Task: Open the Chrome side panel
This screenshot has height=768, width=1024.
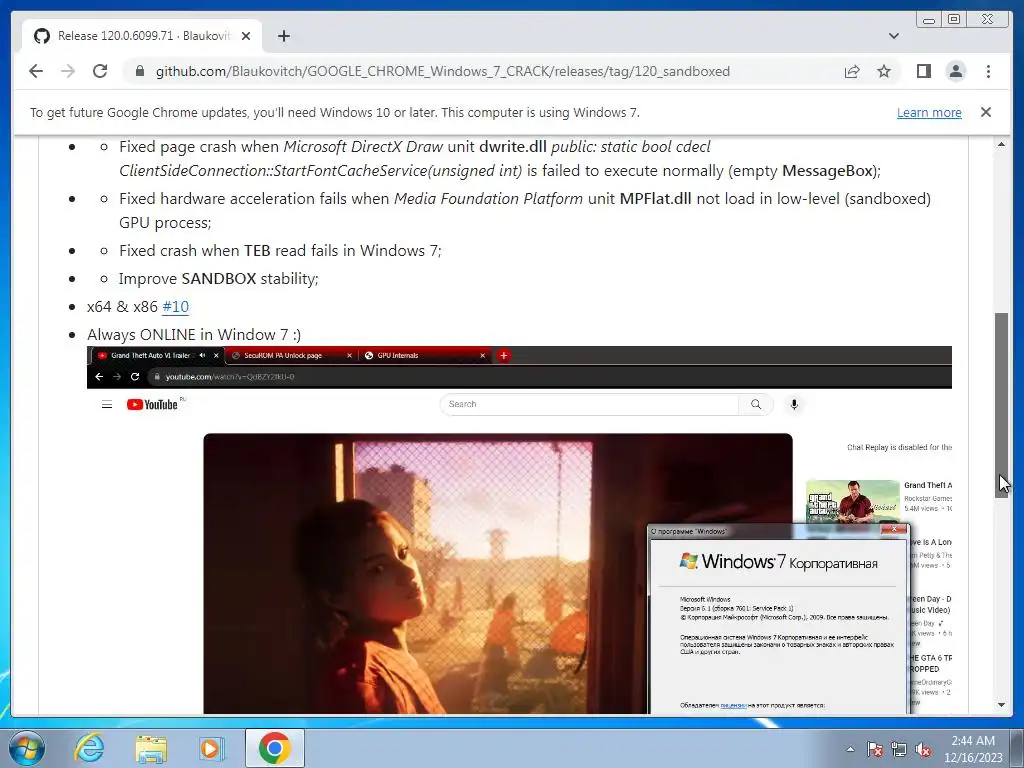Action: pyautogui.click(x=923, y=71)
